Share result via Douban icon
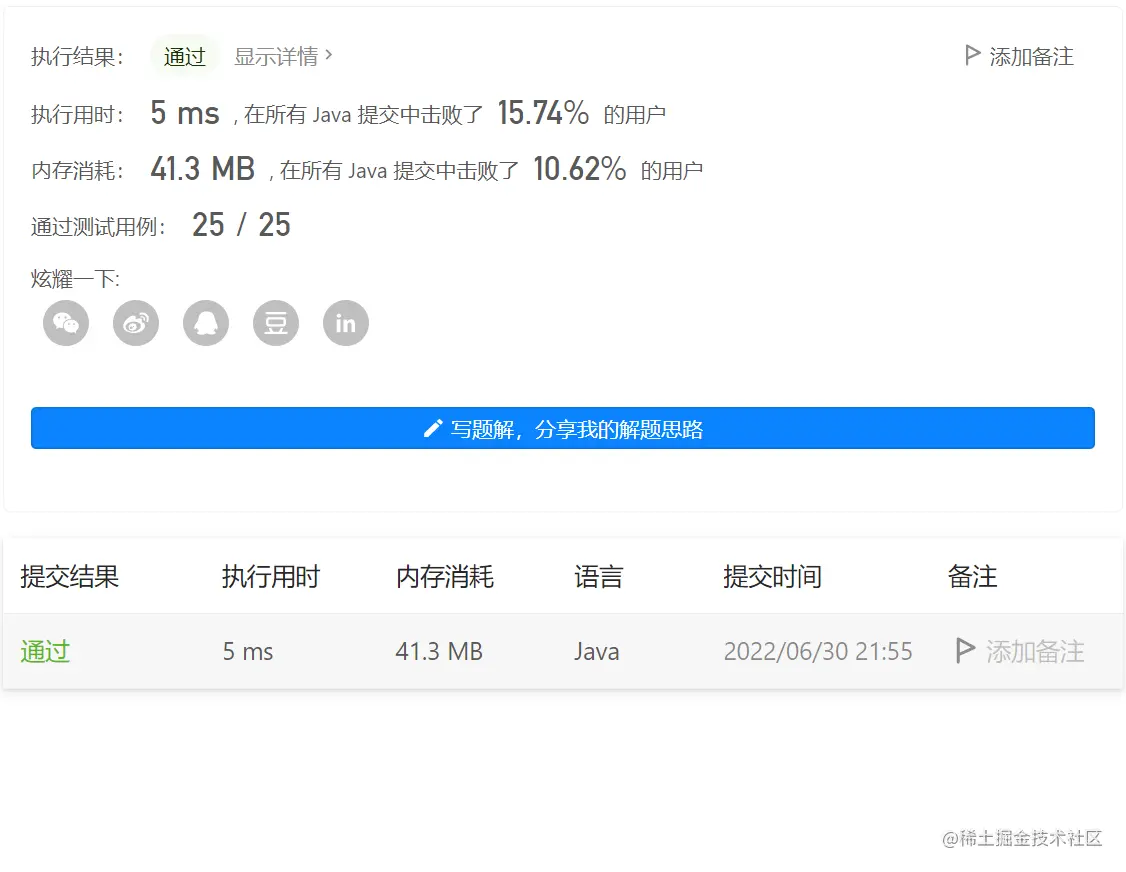 coord(276,323)
